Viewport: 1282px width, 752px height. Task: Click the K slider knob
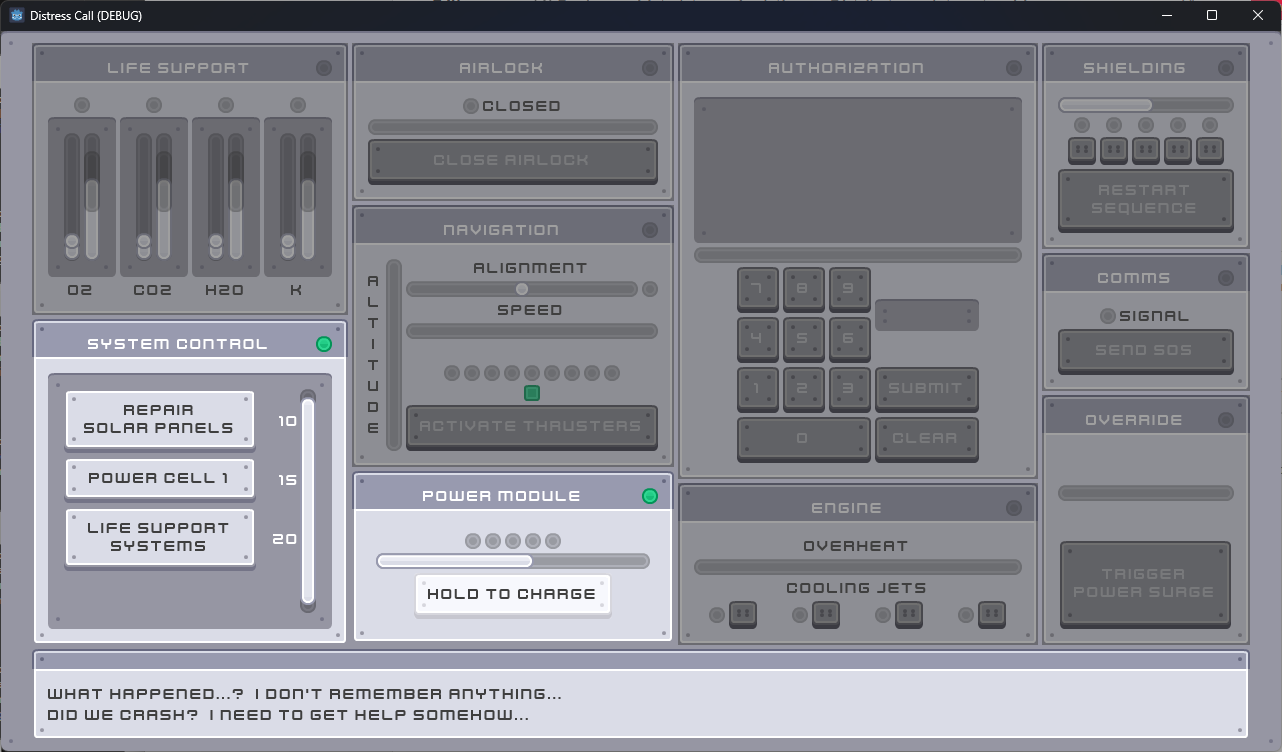pyautogui.click(x=288, y=242)
